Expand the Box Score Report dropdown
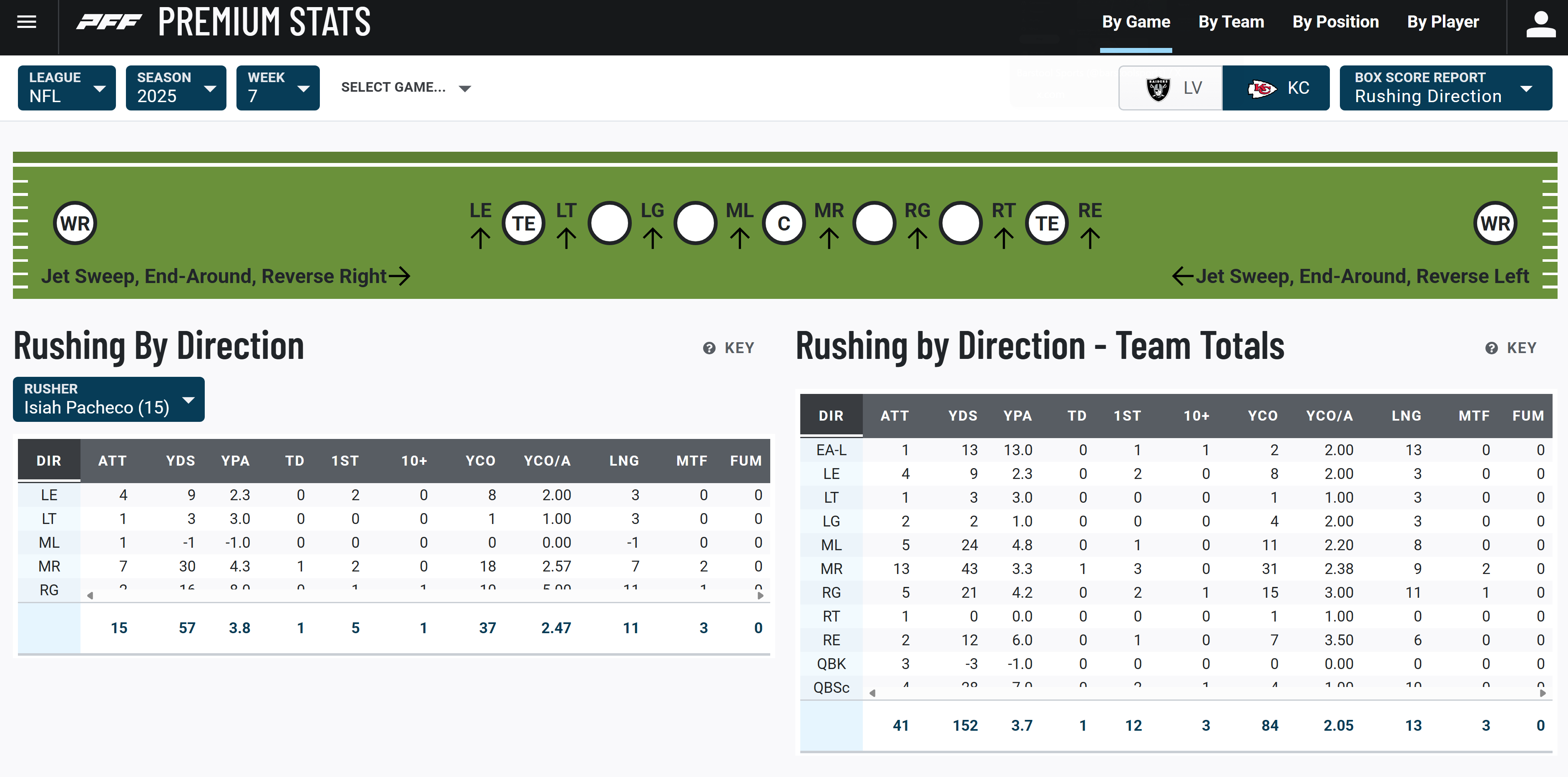This screenshot has width=1568, height=777. tap(1445, 88)
